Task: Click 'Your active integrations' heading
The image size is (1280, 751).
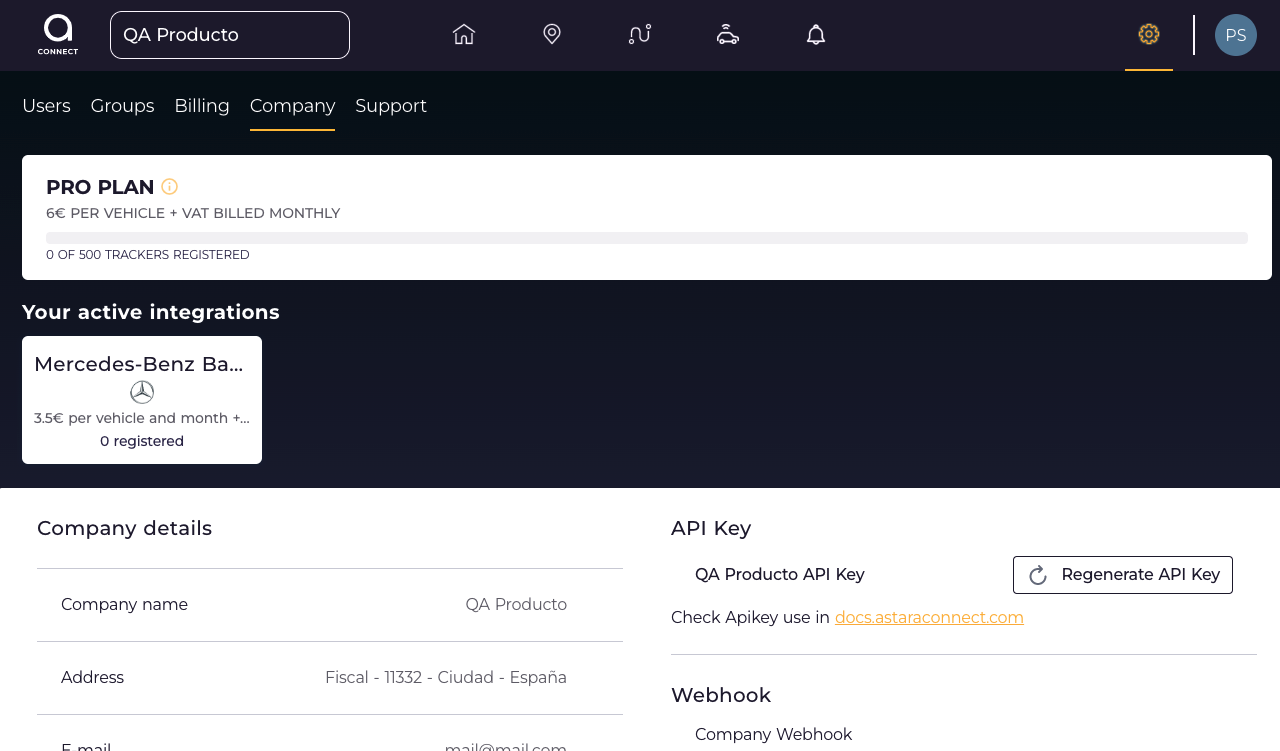Action: pos(151,312)
